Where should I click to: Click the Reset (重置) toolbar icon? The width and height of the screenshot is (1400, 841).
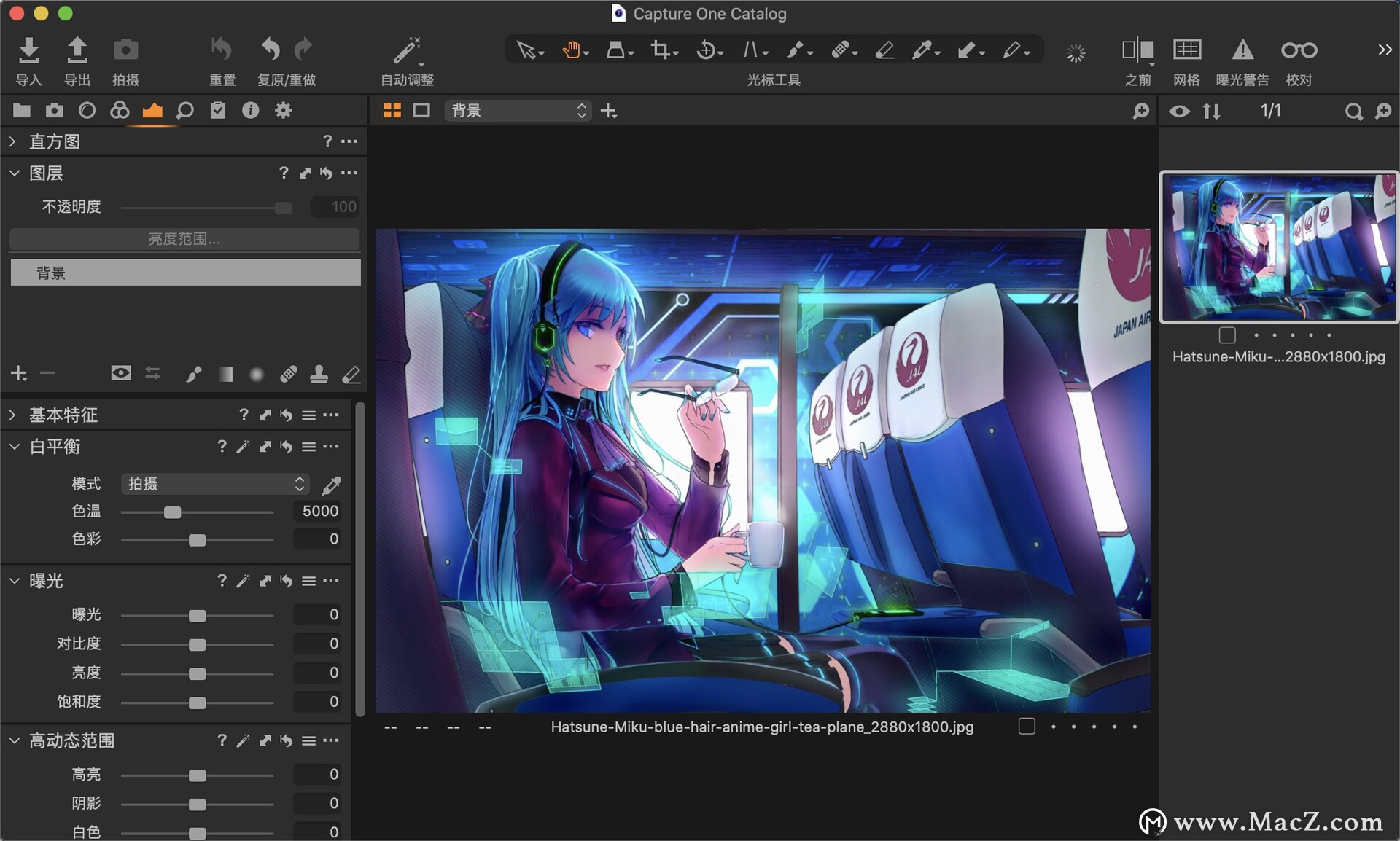222,50
